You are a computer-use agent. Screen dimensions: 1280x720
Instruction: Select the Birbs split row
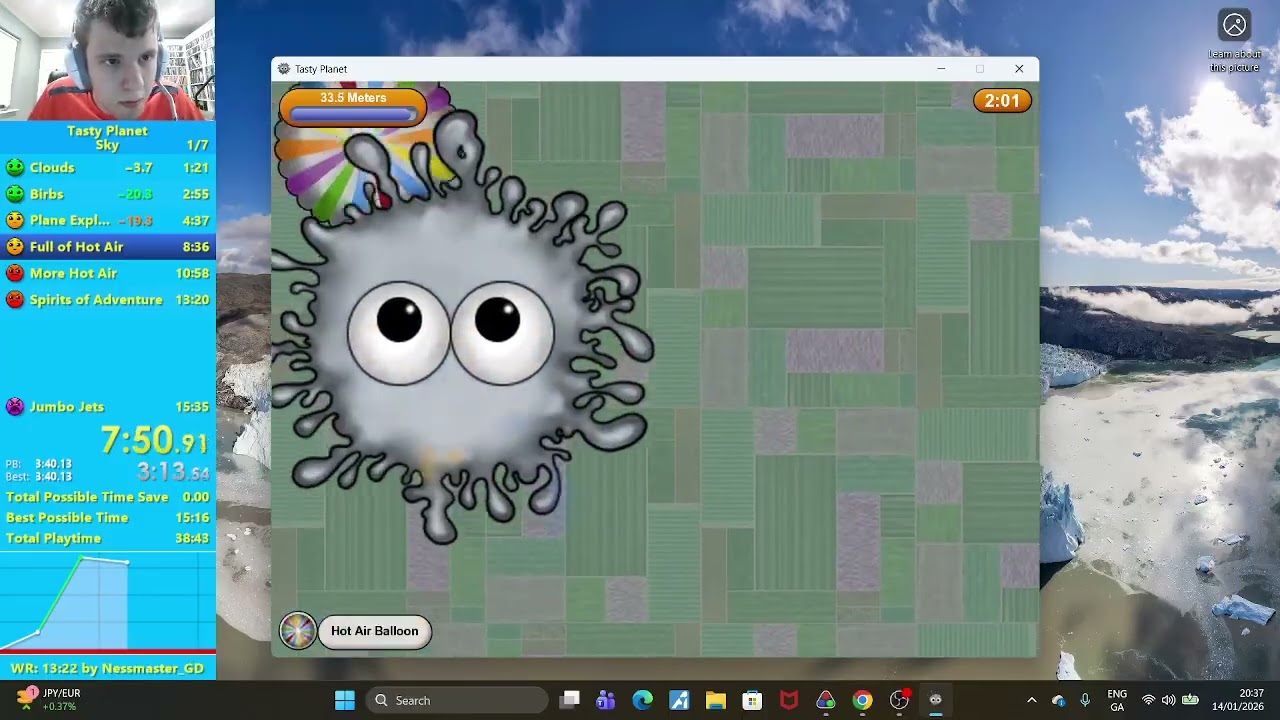pos(107,194)
